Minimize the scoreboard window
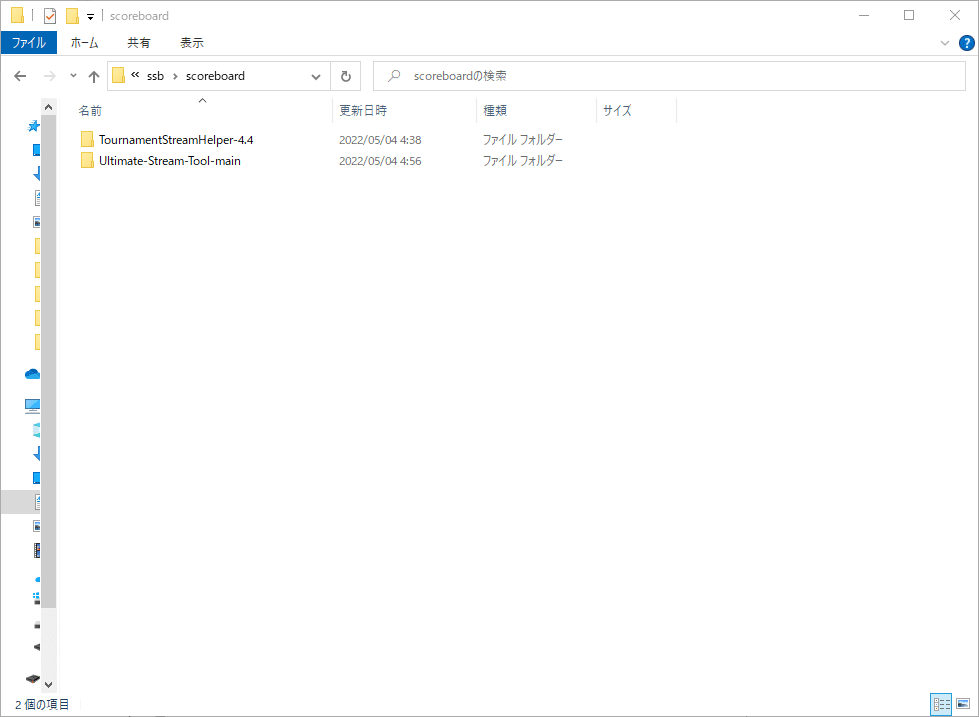979x717 pixels. point(864,16)
